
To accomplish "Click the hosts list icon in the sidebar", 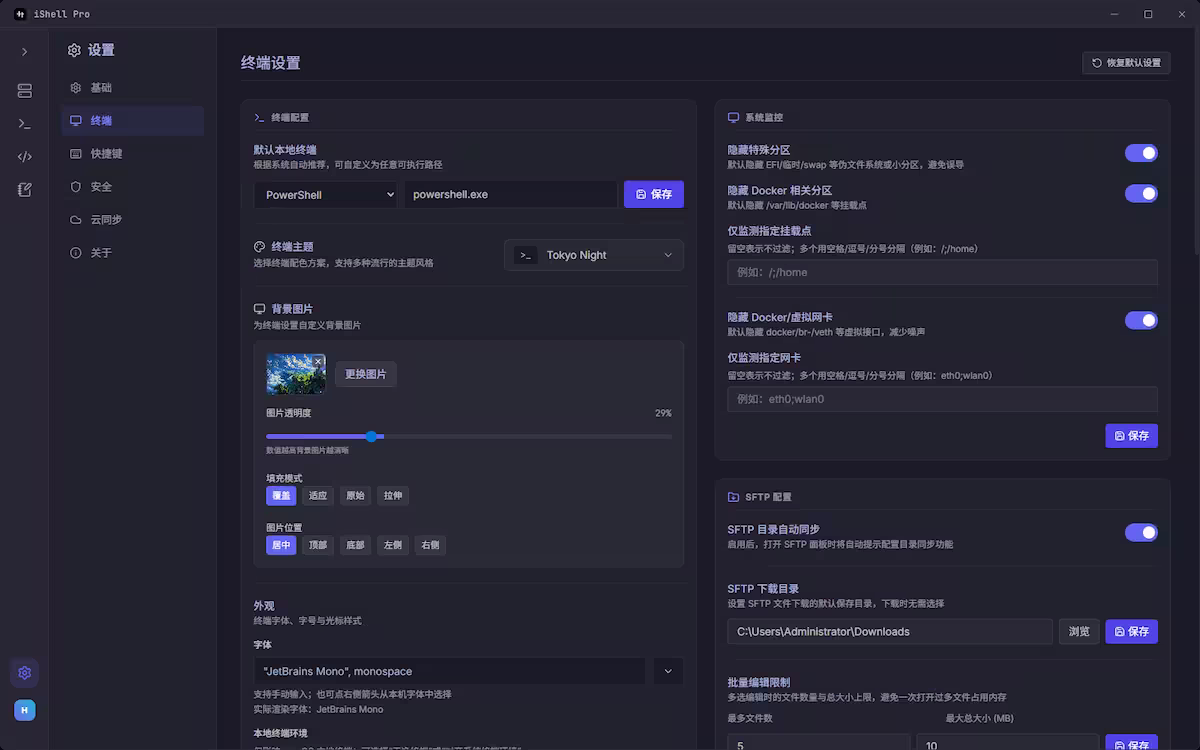I will 24,90.
